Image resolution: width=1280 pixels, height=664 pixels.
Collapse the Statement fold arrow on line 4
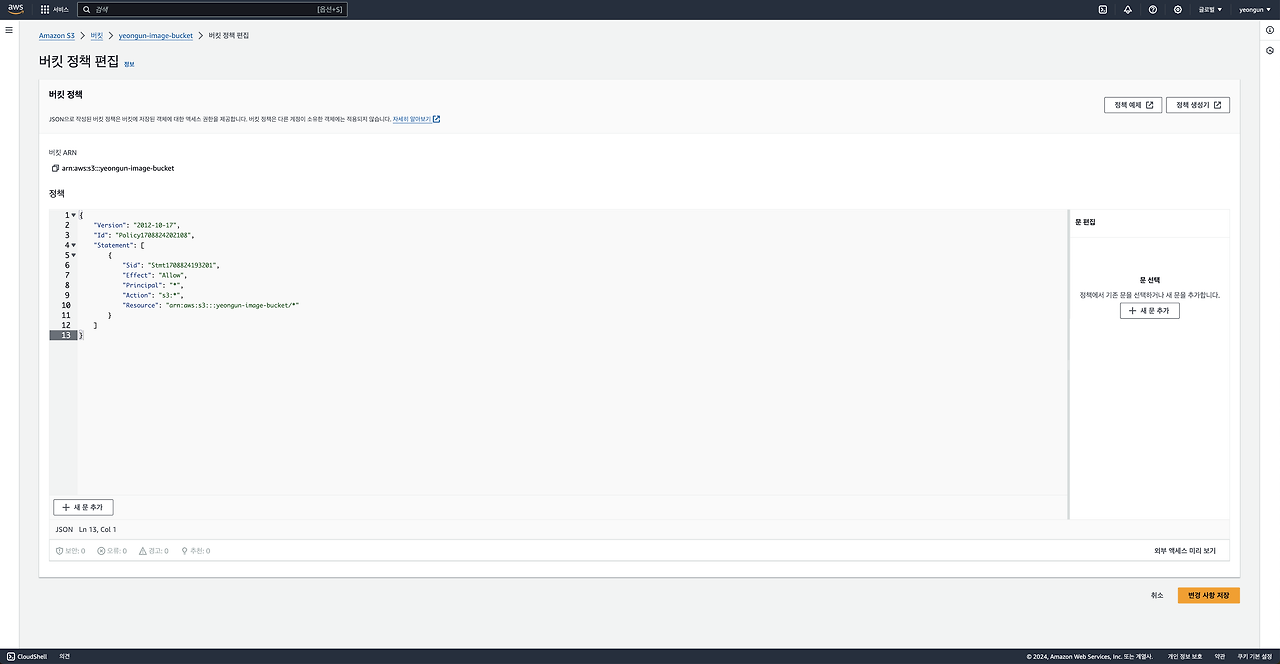[73, 245]
